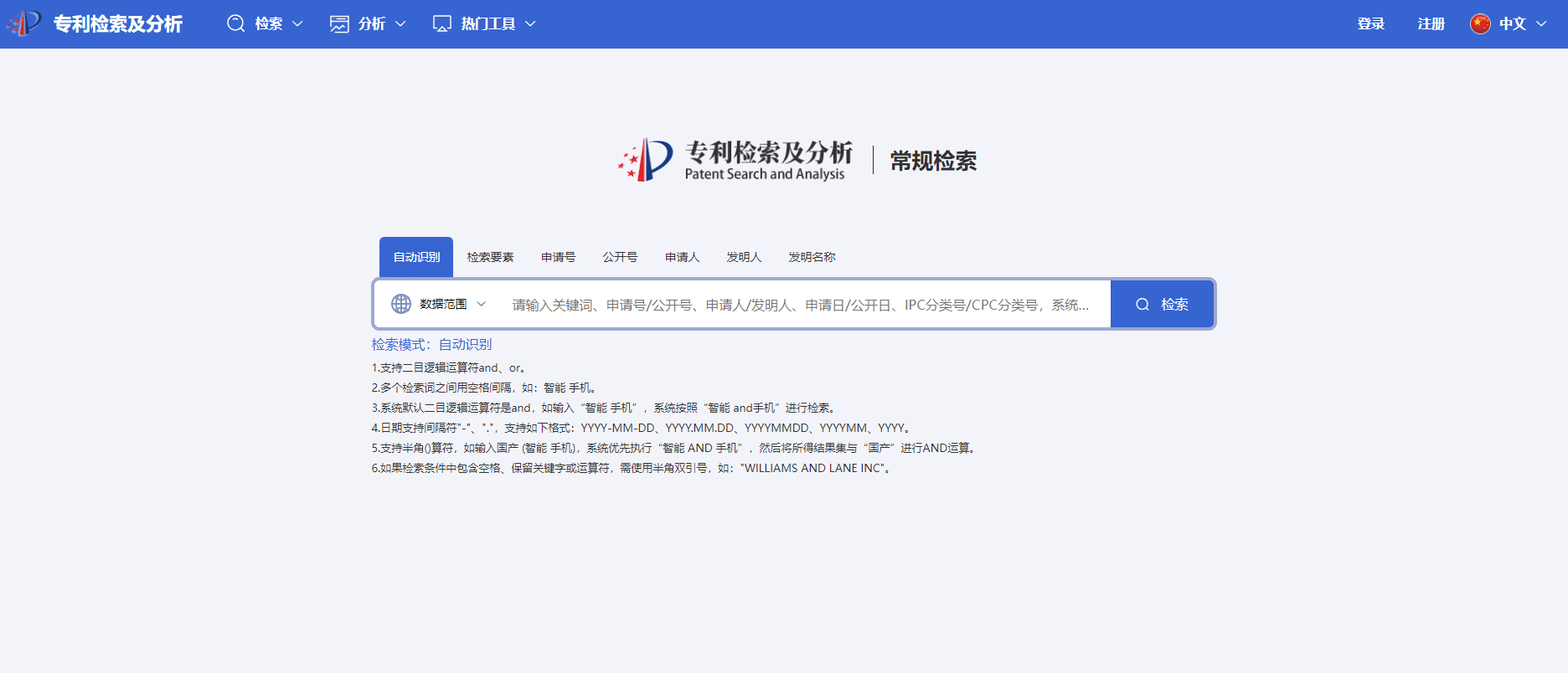Screen dimensions: 1568x673
Task: Click hint line starting with 5.支持半角()算符
Action: [x=674, y=448]
